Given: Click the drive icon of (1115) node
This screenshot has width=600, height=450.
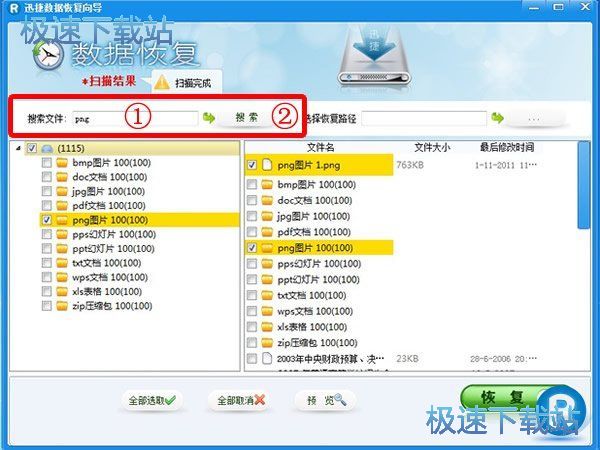Looking at the screenshot, I should coord(47,148).
